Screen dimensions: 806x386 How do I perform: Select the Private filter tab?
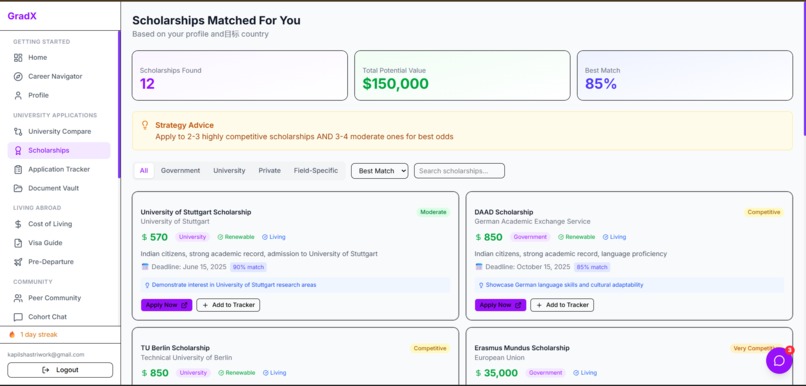coord(269,171)
